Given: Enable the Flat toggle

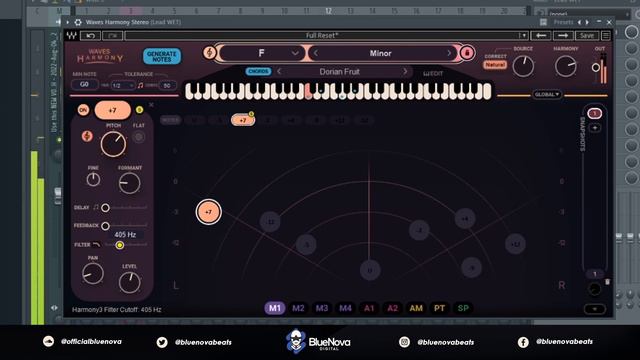Looking at the screenshot, I should [x=139, y=137].
